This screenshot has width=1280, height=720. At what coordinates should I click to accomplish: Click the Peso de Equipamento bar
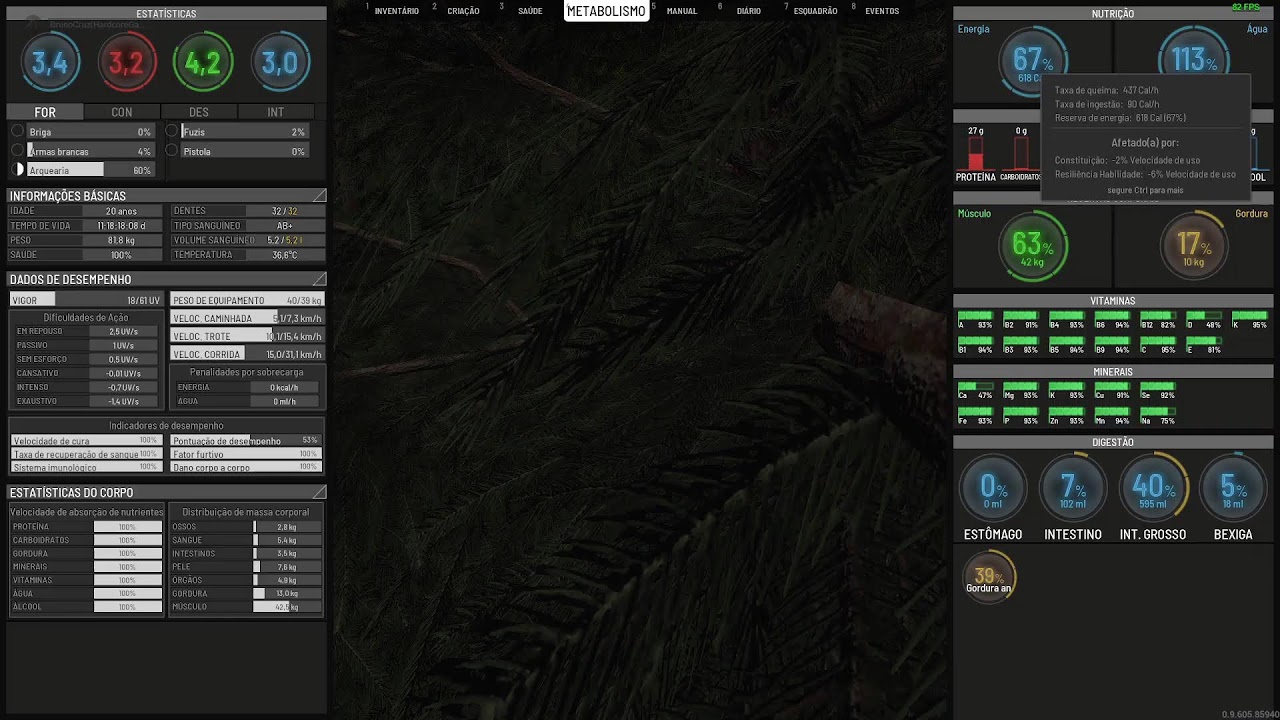pyautogui.click(x=247, y=300)
